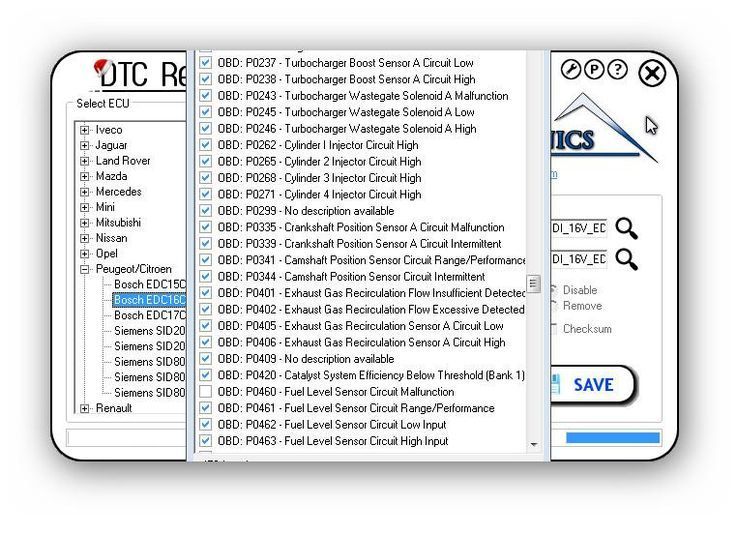Expand the Nissan tree node
This screenshot has height=538, width=737.
(x=85, y=238)
